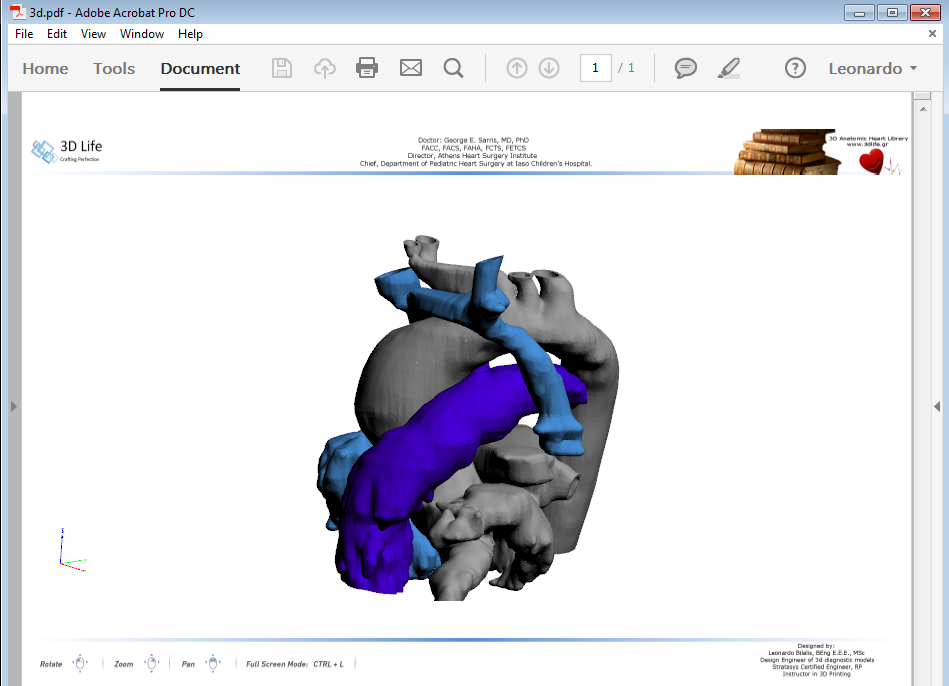Click 'www.3dlife.gr' text
Screen dimensions: 949x686
[x=867, y=144]
